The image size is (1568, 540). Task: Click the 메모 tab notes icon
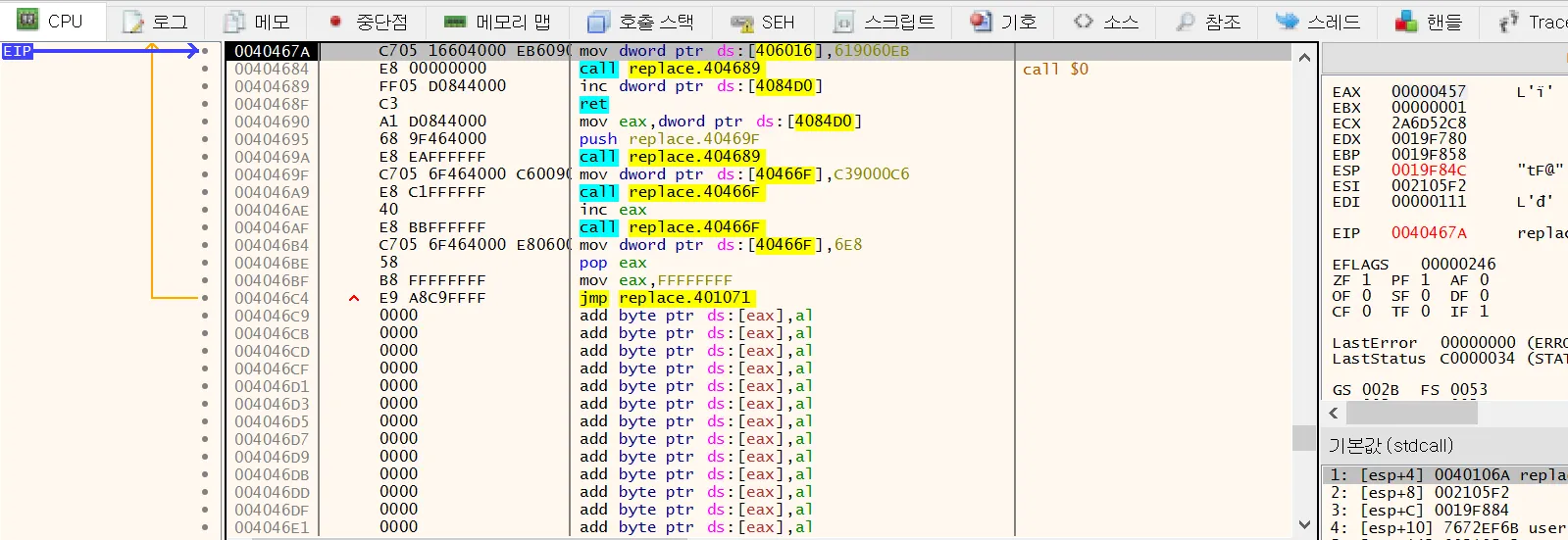pos(234,22)
